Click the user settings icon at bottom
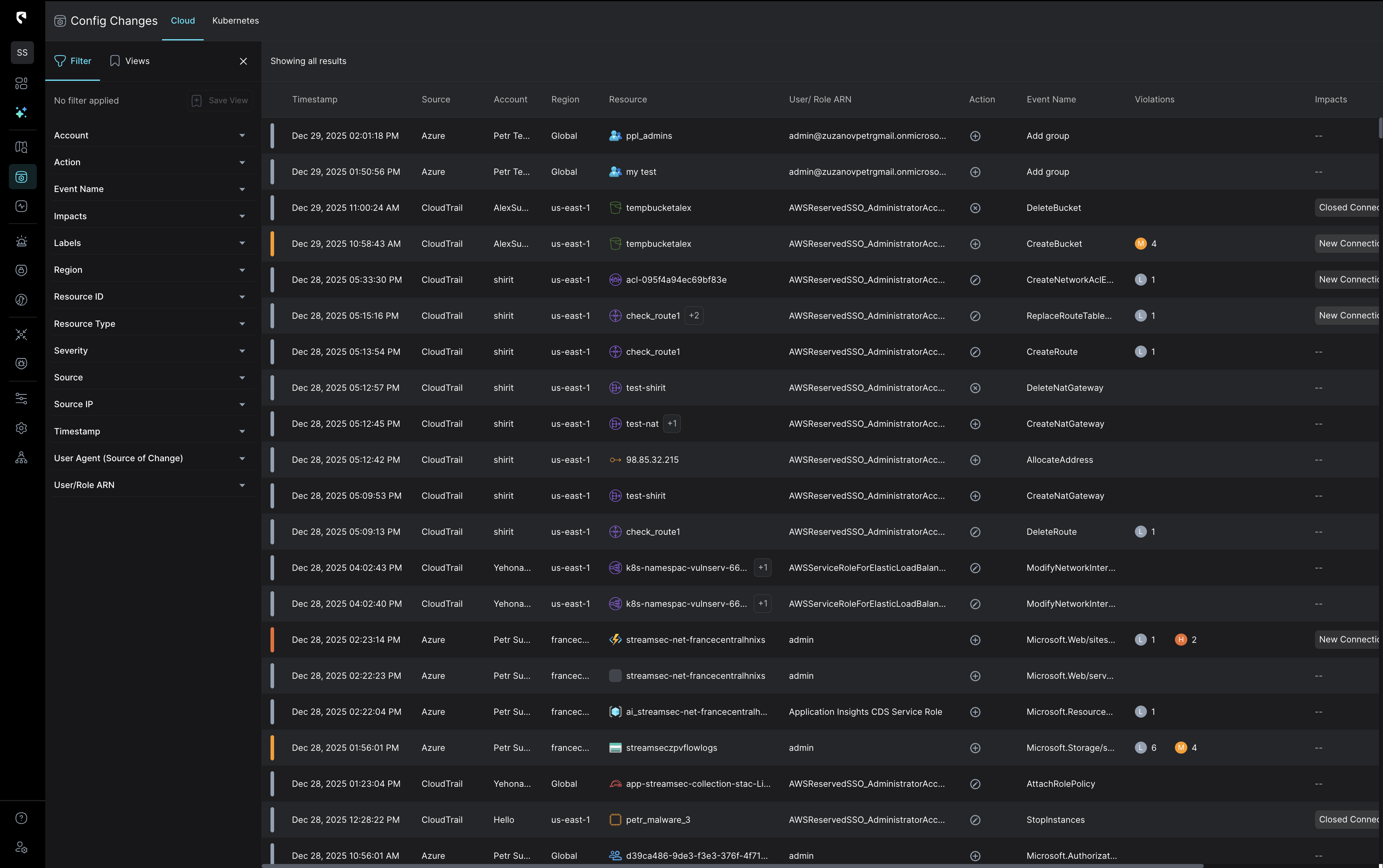The width and height of the screenshot is (1383, 868). pyautogui.click(x=21, y=847)
